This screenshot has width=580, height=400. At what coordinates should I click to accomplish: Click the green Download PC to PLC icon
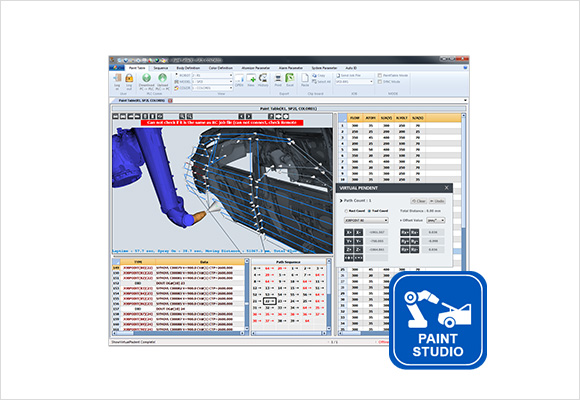(x=146, y=78)
